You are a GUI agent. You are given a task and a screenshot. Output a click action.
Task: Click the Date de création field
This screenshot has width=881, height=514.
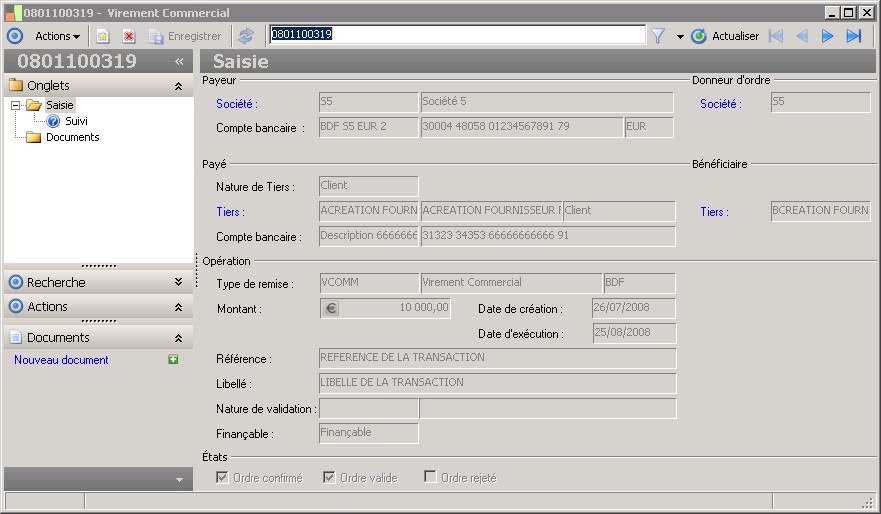634,308
